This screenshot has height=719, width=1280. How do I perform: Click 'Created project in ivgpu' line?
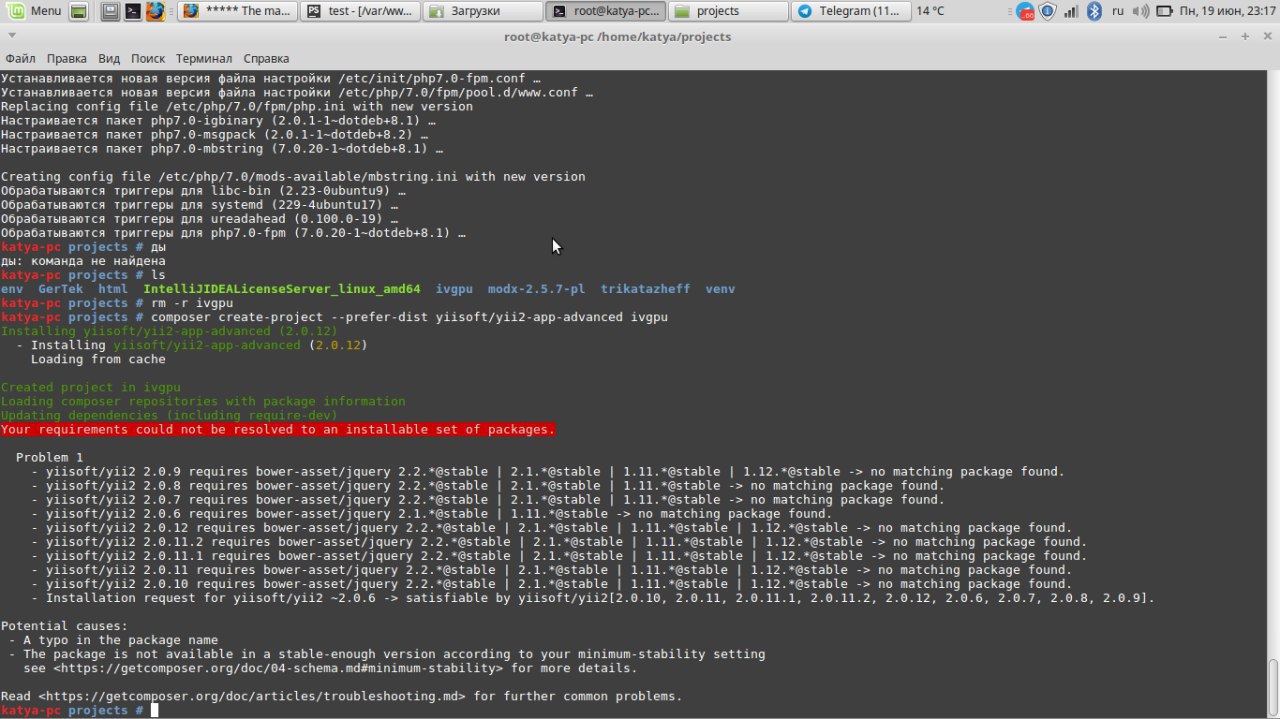pyautogui.click(x=91, y=387)
